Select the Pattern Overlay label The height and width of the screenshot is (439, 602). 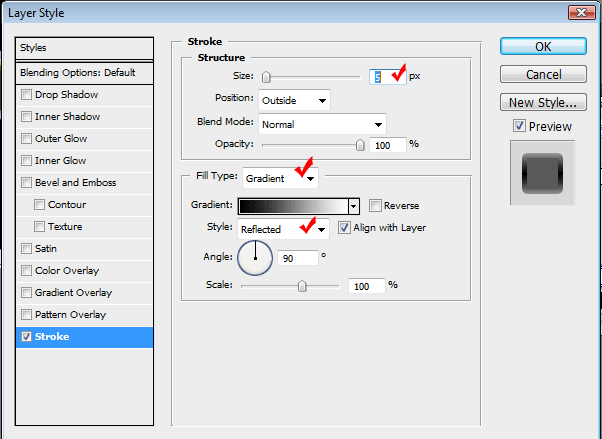click(70, 315)
